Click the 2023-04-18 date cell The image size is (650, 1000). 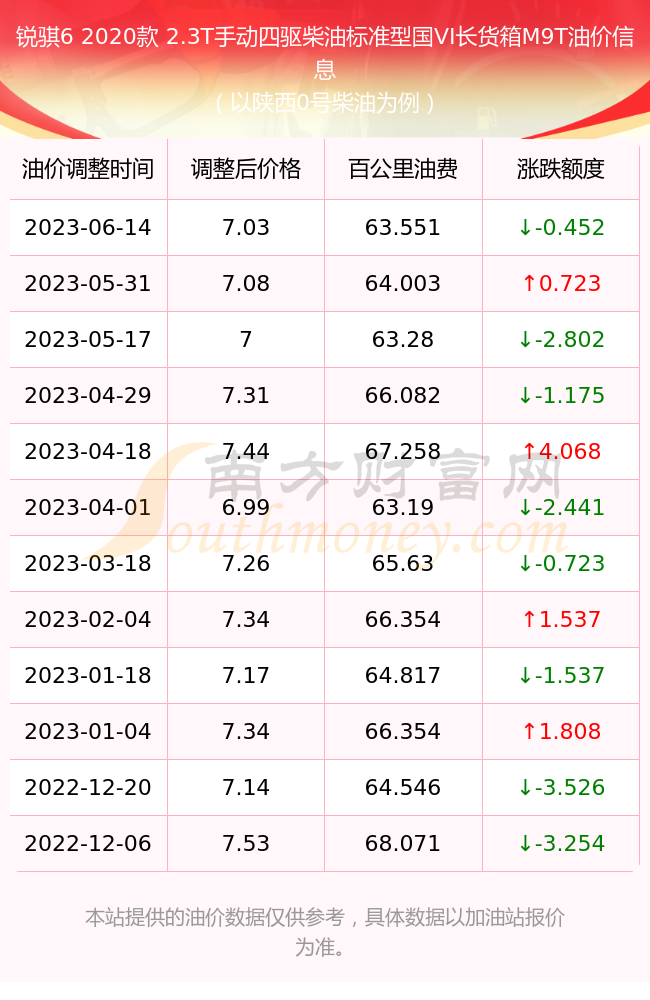point(88,452)
